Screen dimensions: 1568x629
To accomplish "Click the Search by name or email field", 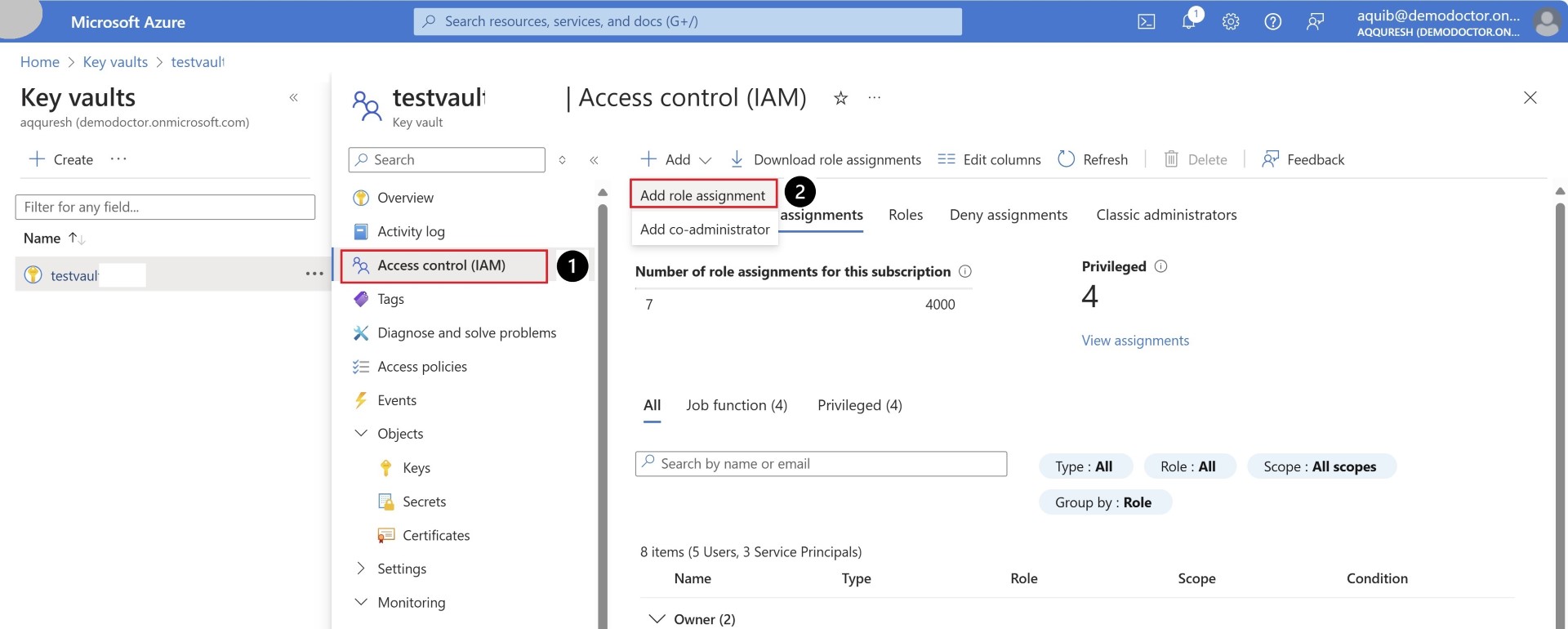I will [821, 464].
